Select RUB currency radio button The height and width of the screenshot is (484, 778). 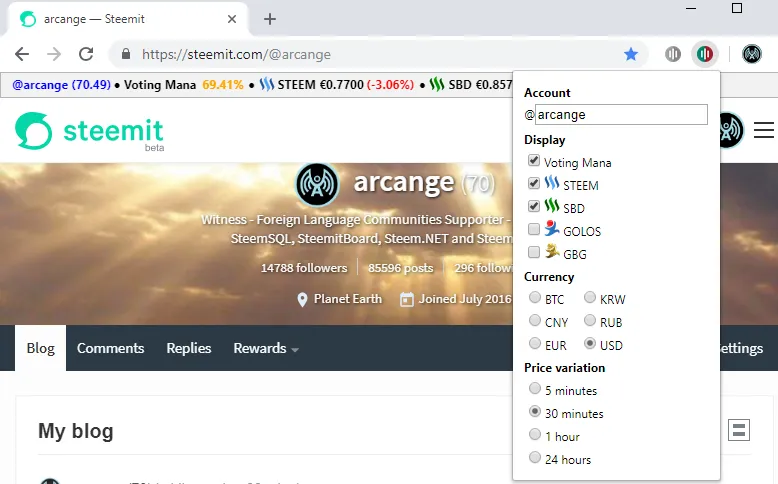click(x=589, y=320)
